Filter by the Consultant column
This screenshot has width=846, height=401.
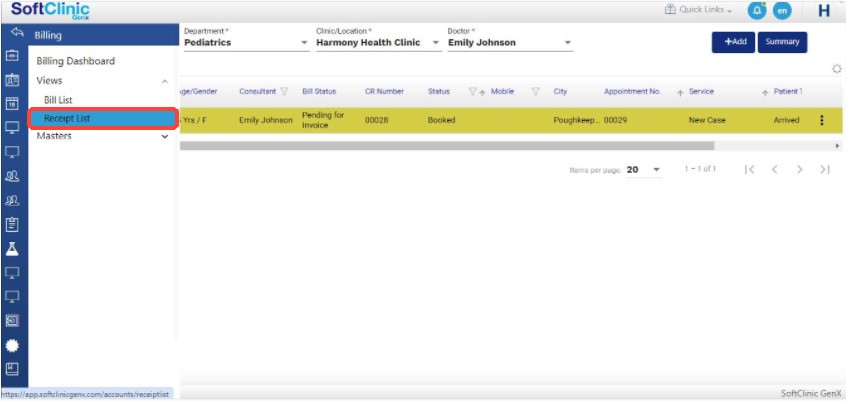pyautogui.click(x=285, y=92)
